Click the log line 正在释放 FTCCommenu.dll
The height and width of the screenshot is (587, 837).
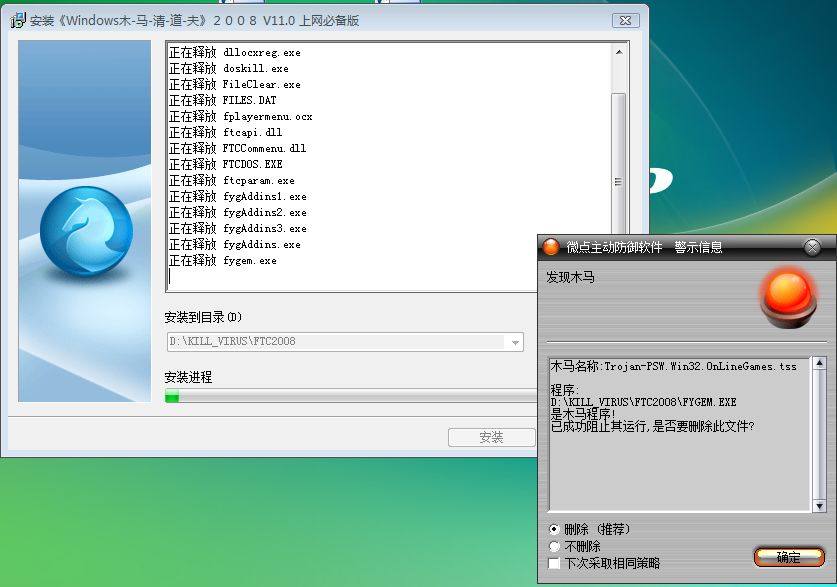pyautogui.click(x=238, y=148)
